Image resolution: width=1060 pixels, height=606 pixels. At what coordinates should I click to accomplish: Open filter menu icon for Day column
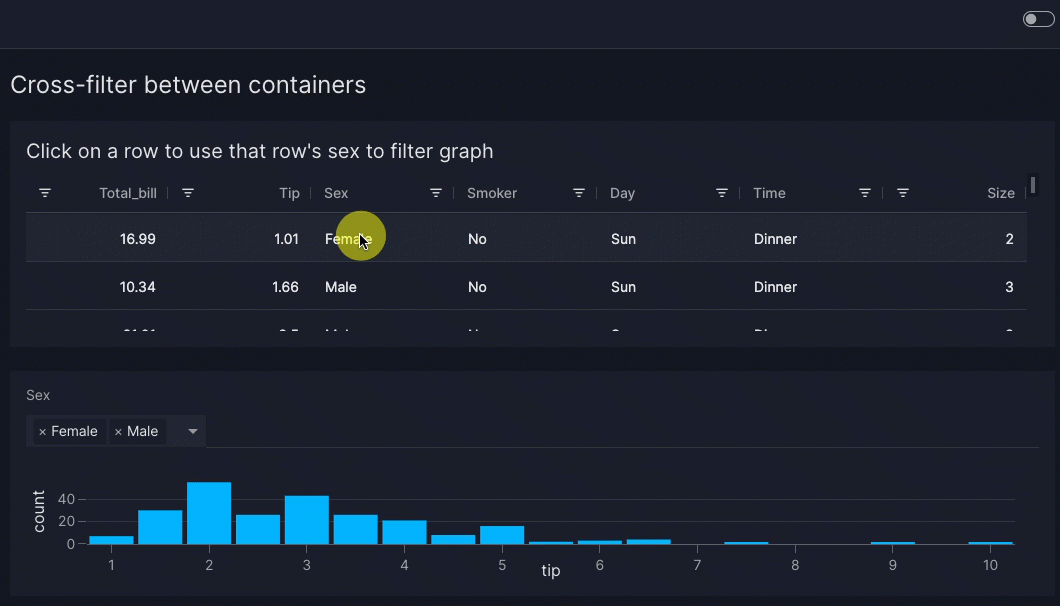tap(722, 193)
